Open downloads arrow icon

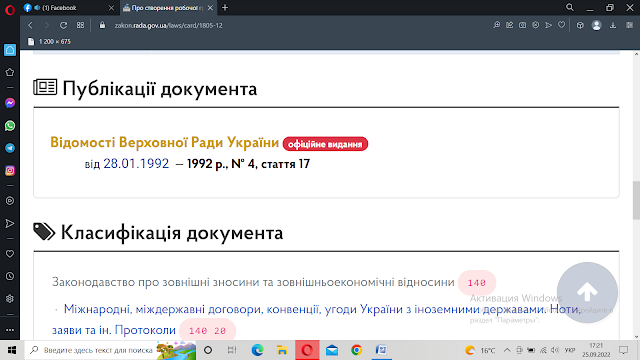[x=613, y=25]
